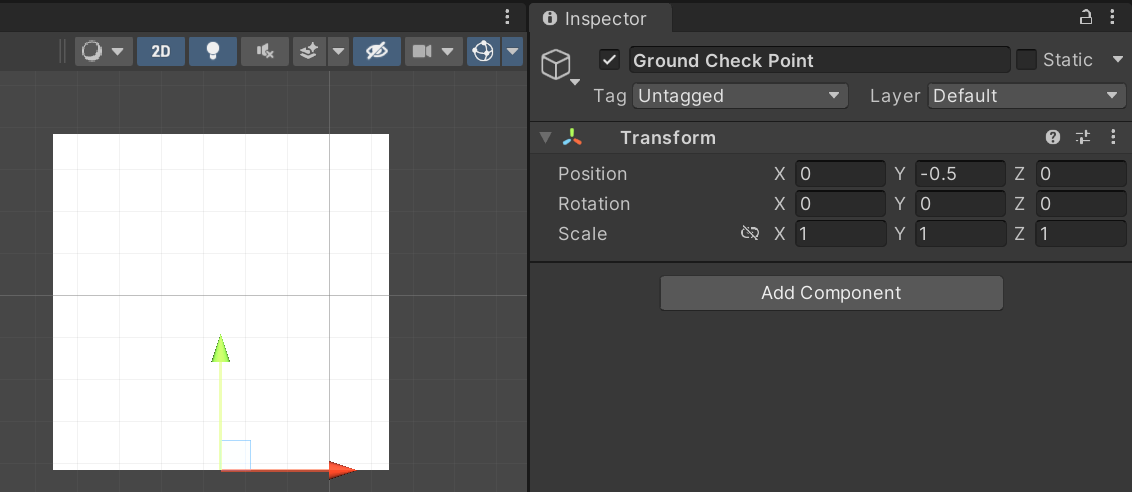Viewport: 1132px width, 492px height.
Task: Open the Layer dropdown showing Default
Action: click(1026, 95)
